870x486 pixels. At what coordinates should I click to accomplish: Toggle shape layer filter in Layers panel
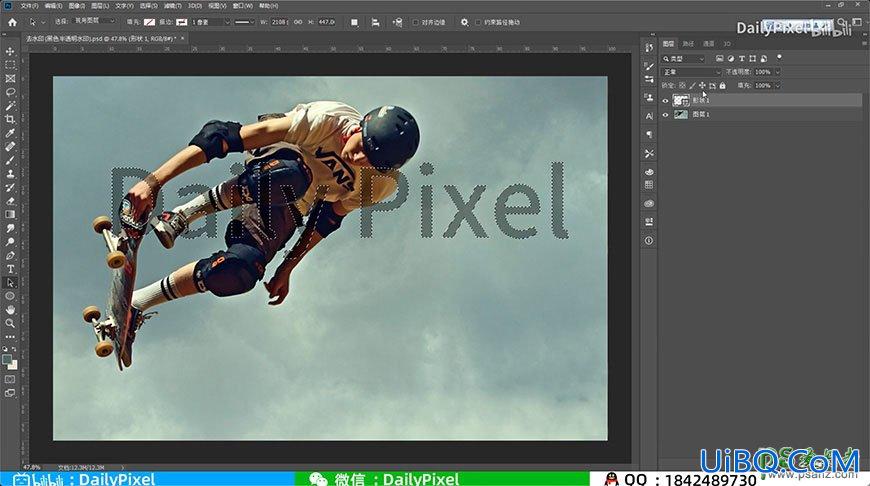752,58
